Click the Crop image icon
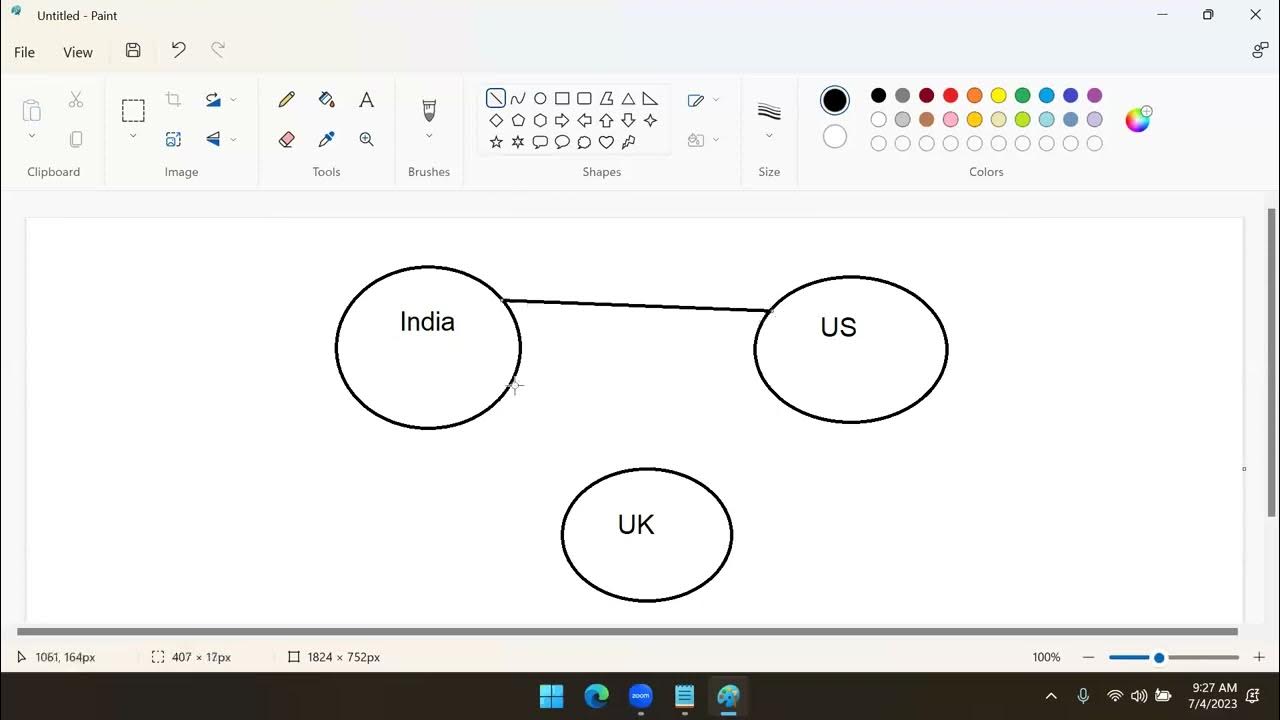1280x720 pixels. 173,99
